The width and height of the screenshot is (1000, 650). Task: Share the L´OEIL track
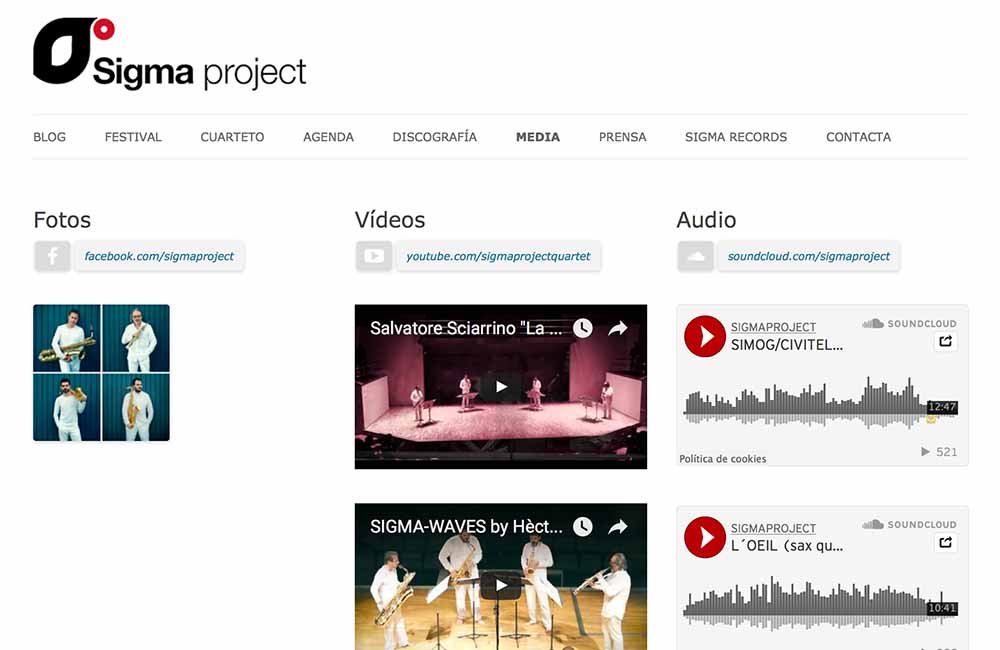[x=945, y=542]
